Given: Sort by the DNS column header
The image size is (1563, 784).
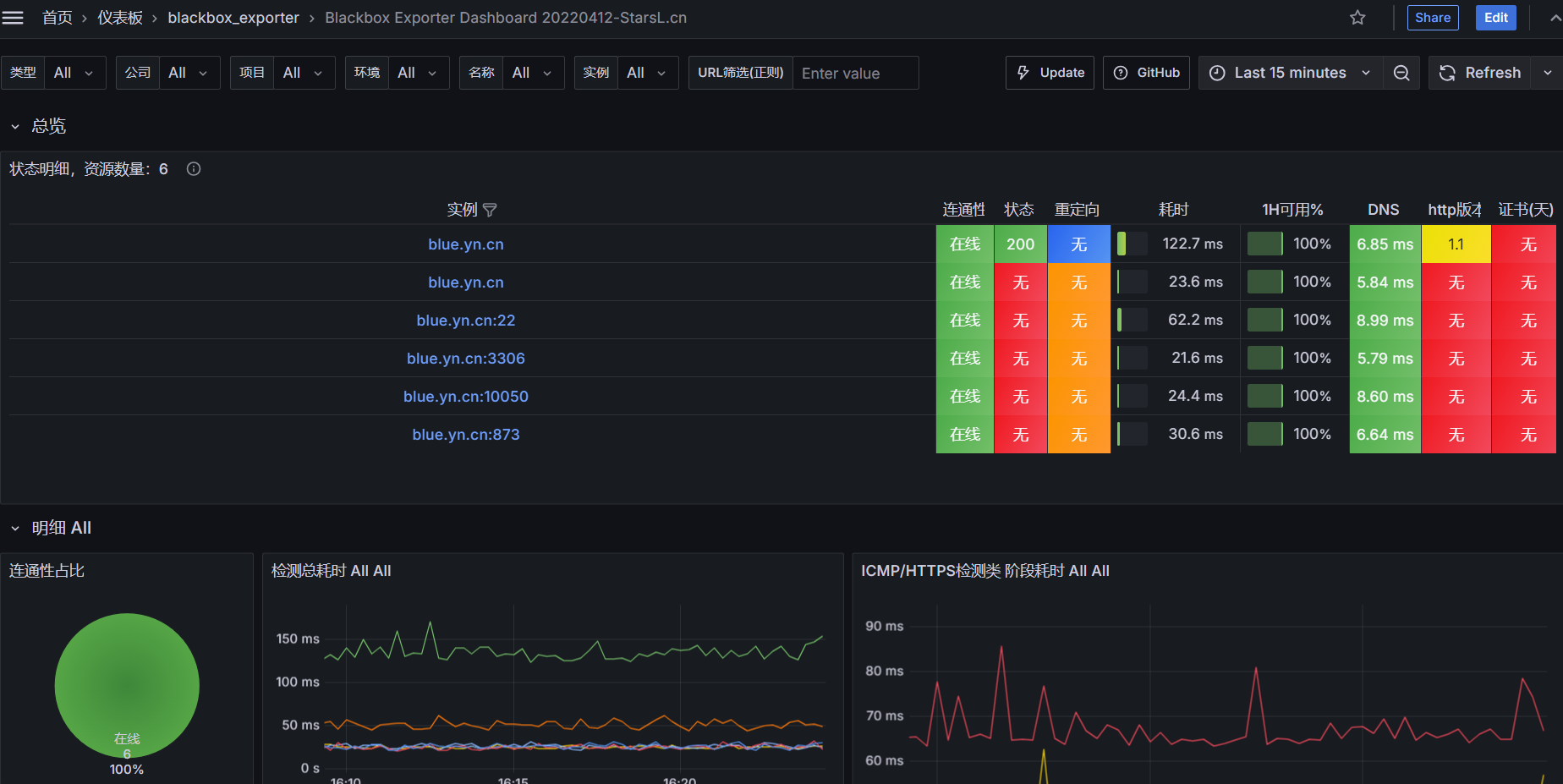Looking at the screenshot, I should point(1384,210).
